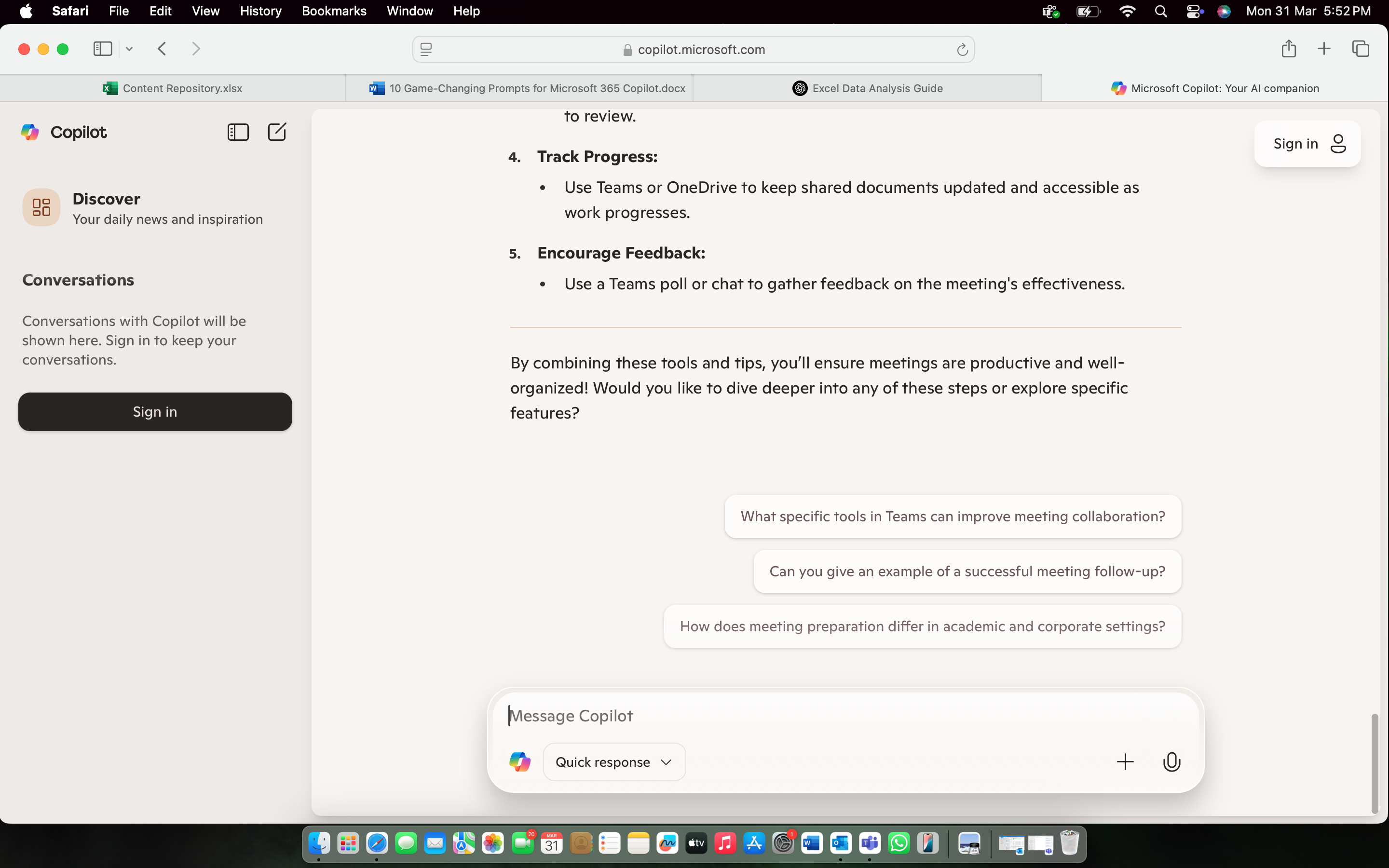1389x868 pixels.
Task: Open Photos app from the Dock
Action: click(493, 843)
